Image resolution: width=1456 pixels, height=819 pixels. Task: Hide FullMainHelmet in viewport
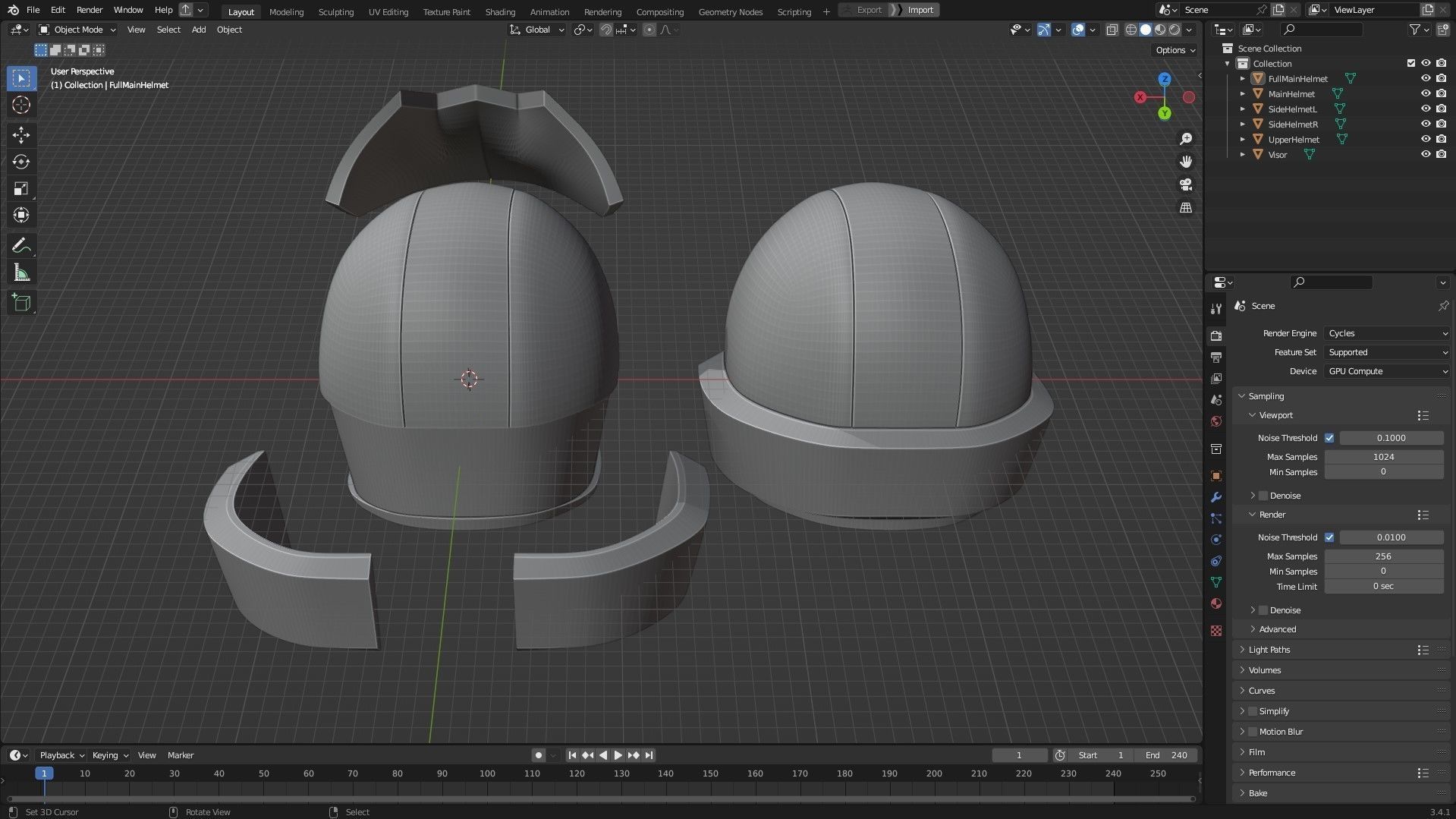point(1426,78)
